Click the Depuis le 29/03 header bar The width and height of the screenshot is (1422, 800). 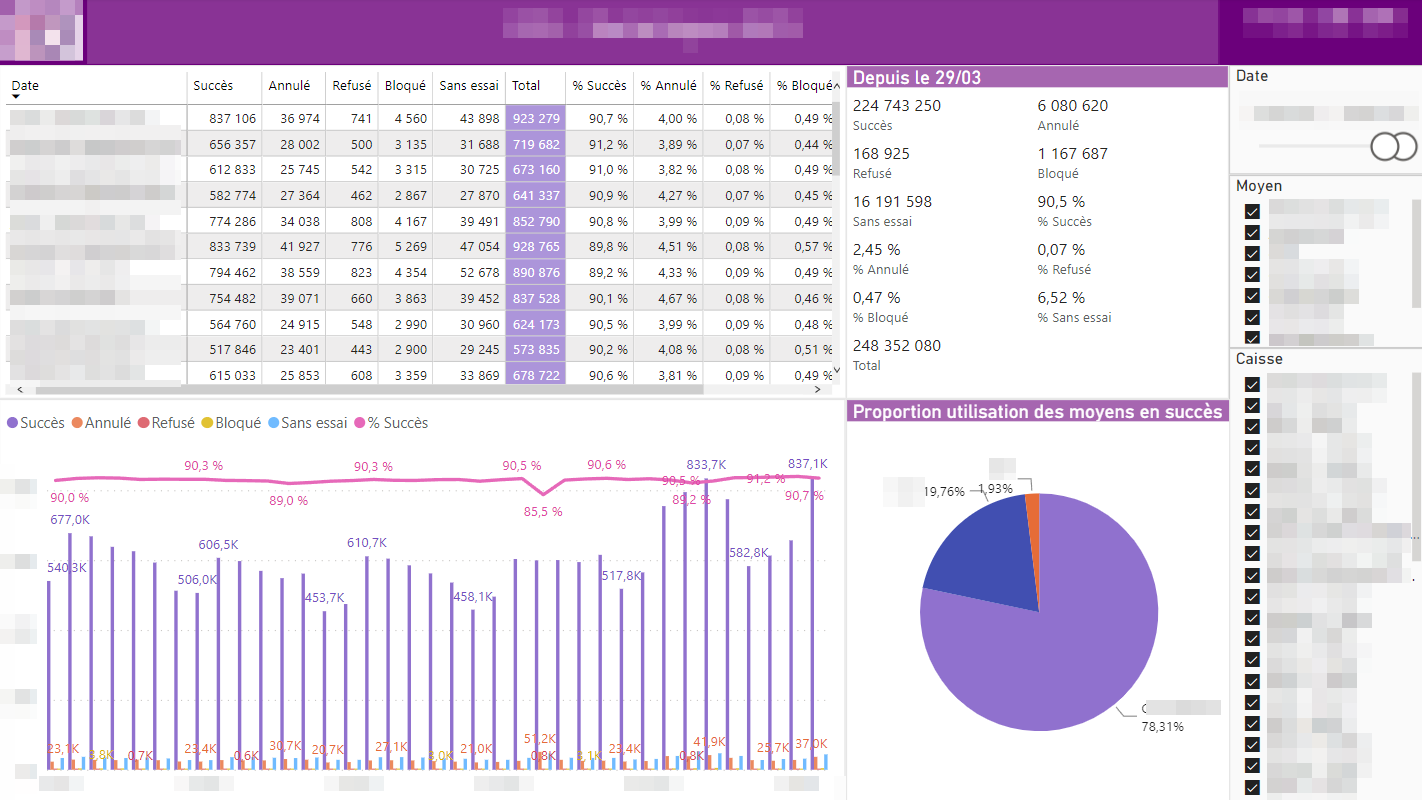tap(1036, 77)
